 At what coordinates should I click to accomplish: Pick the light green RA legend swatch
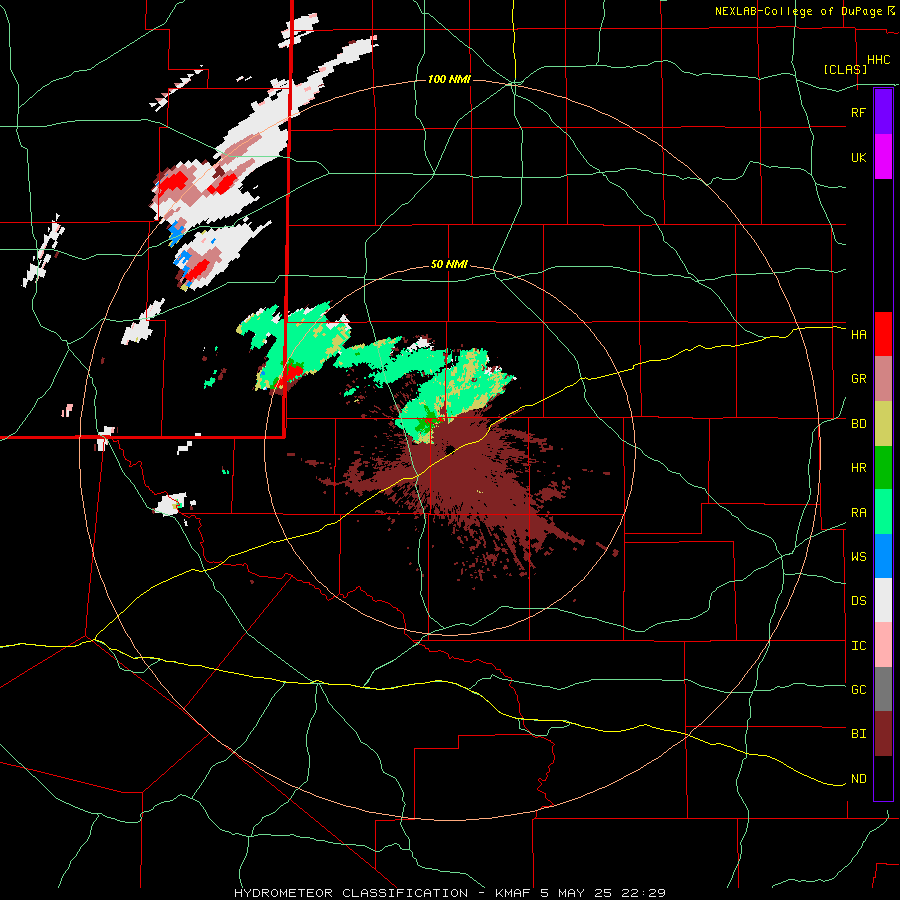pyautogui.click(x=883, y=512)
